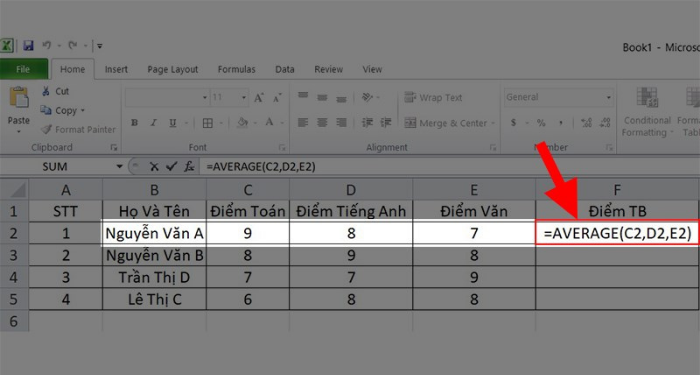Toggle bold formatting
700x375 pixels.
pyautogui.click(x=134, y=123)
